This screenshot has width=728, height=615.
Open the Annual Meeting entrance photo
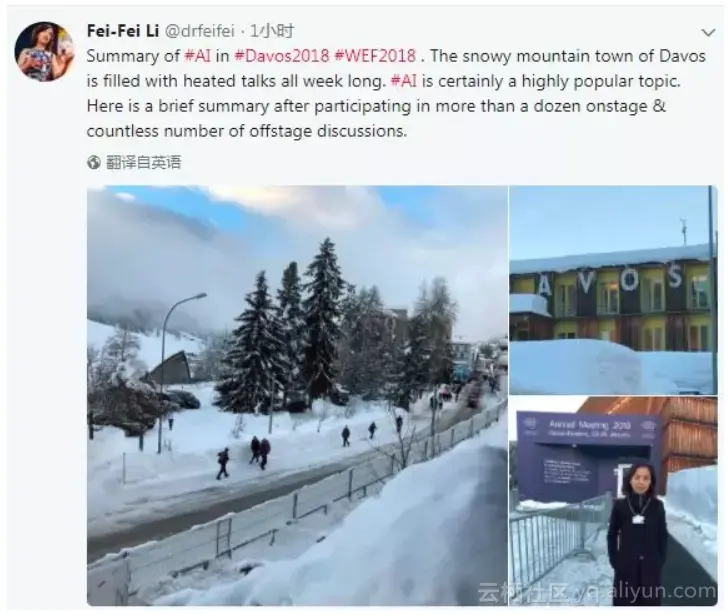click(613, 501)
